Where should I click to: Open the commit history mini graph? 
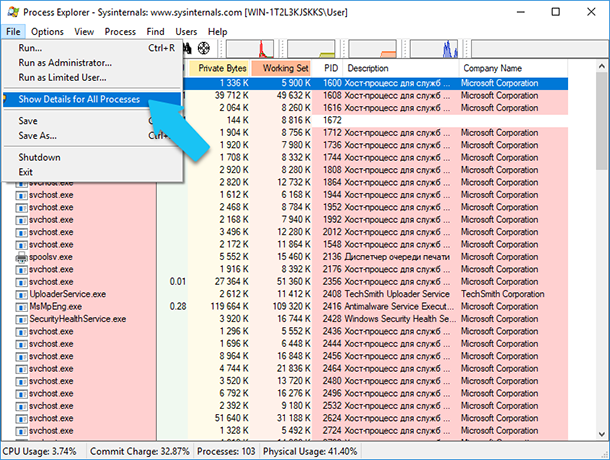(x=311, y=49)
